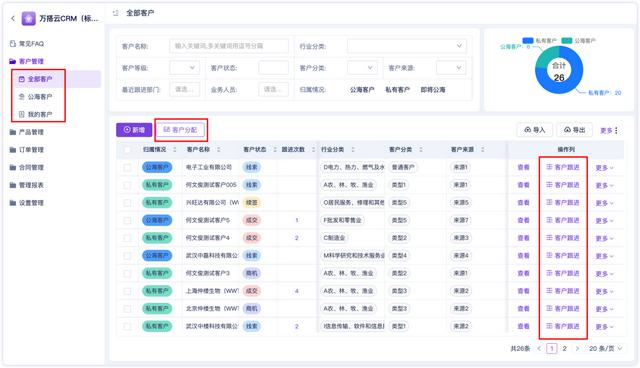The width and height of the screenshot is (640, 368).
Task: Expand 更多 in the last table row
Action: [604, 327]
